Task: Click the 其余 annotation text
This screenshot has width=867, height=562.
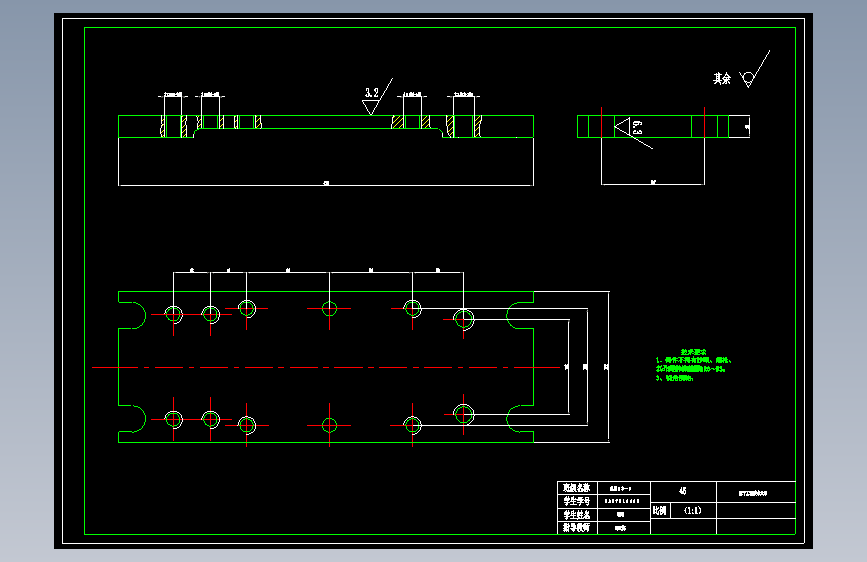Action: 722,79
